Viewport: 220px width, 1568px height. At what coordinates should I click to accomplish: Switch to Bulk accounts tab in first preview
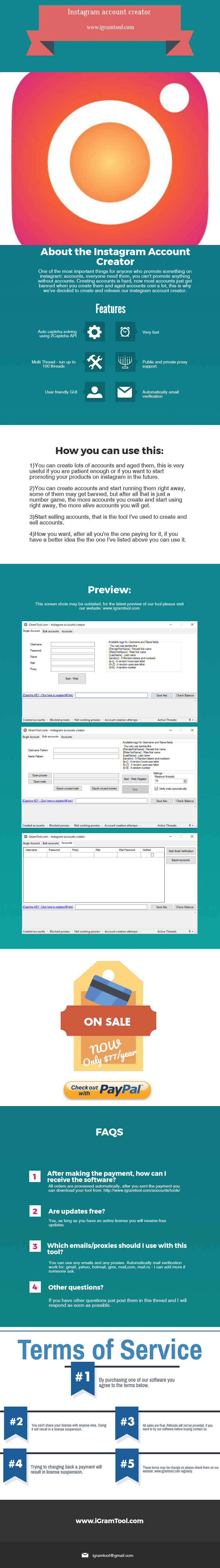[50, 631]
